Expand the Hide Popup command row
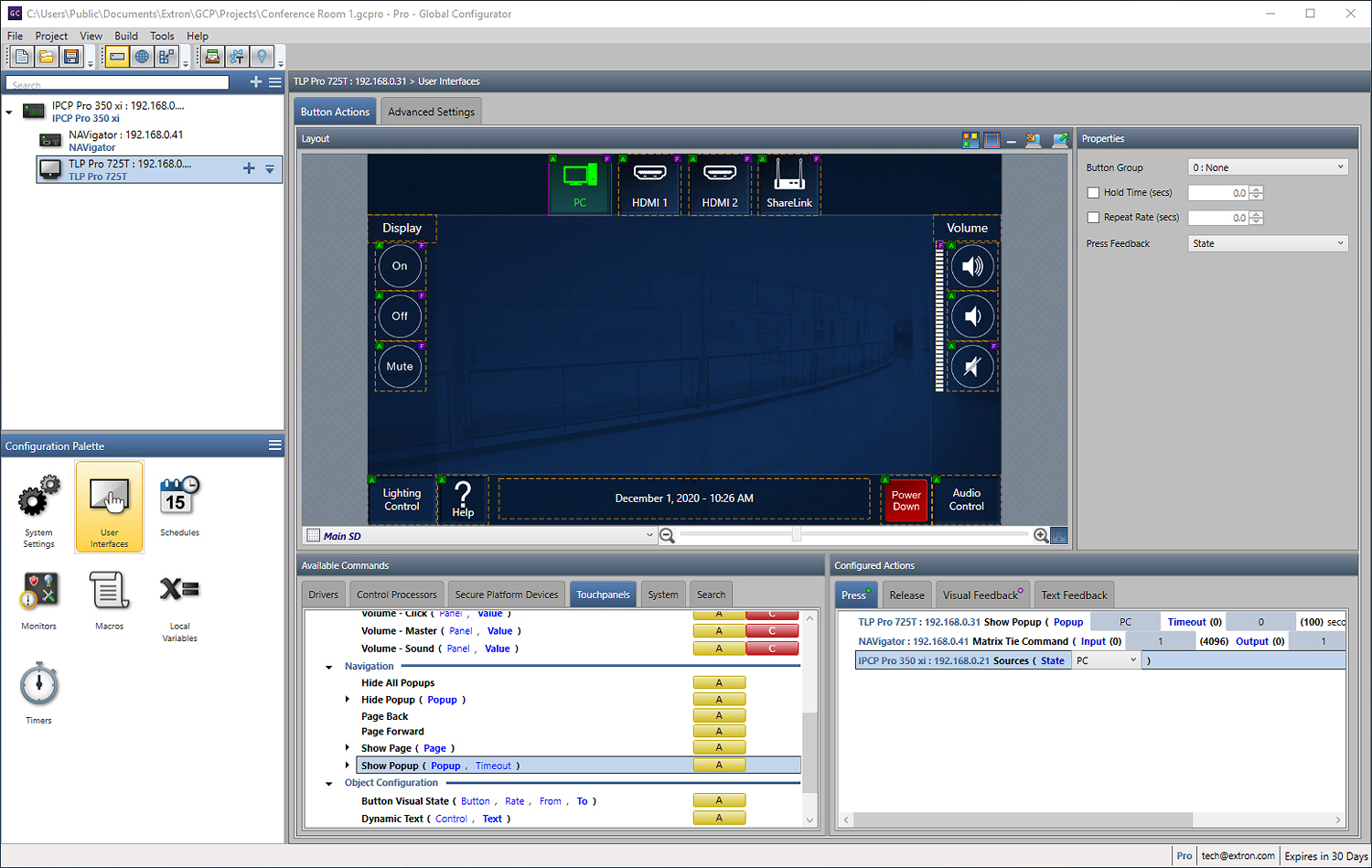 tap(348, 700)
